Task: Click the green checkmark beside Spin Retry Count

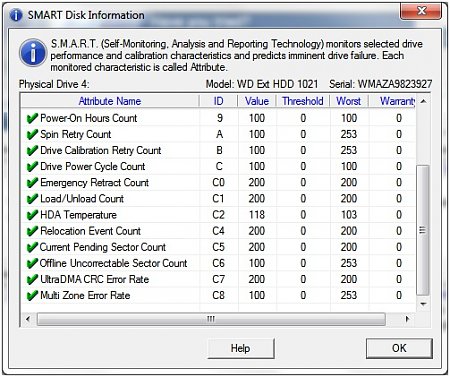Action: pyautogui.click(x=32, y=134)
